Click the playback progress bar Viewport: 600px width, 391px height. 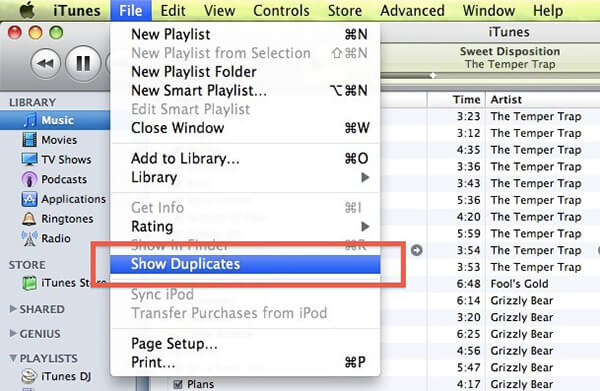coord(490,75)
